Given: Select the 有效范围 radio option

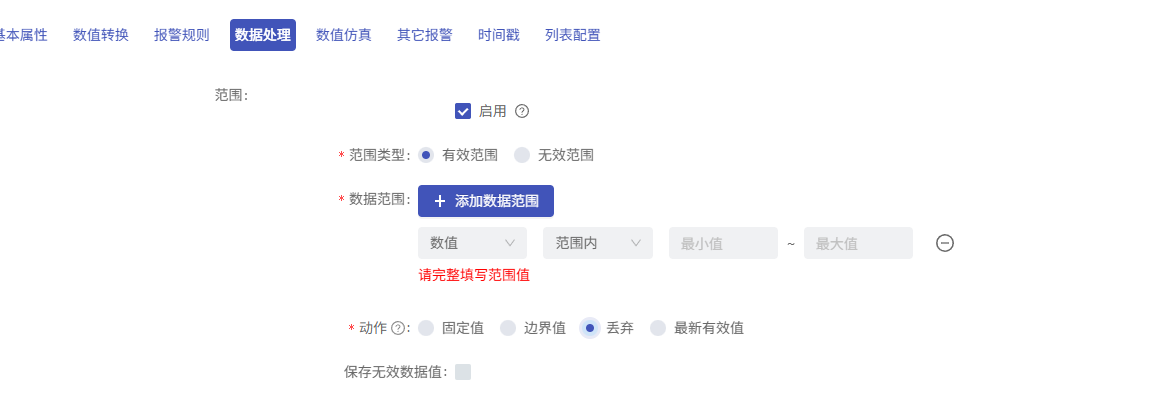Looking at the screenshot, I should point(426,155).
